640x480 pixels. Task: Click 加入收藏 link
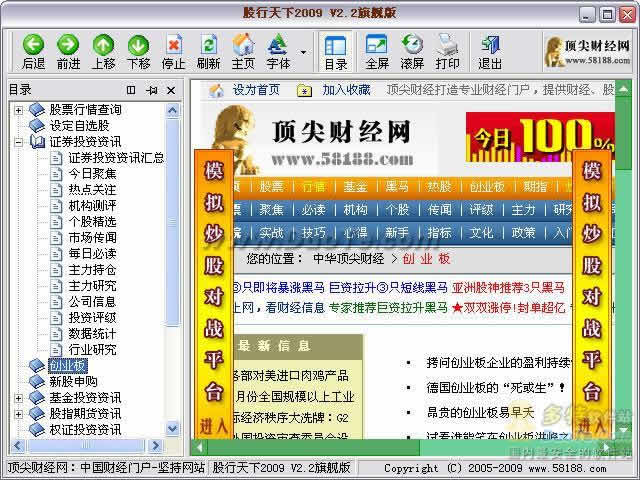coord(346,90)
